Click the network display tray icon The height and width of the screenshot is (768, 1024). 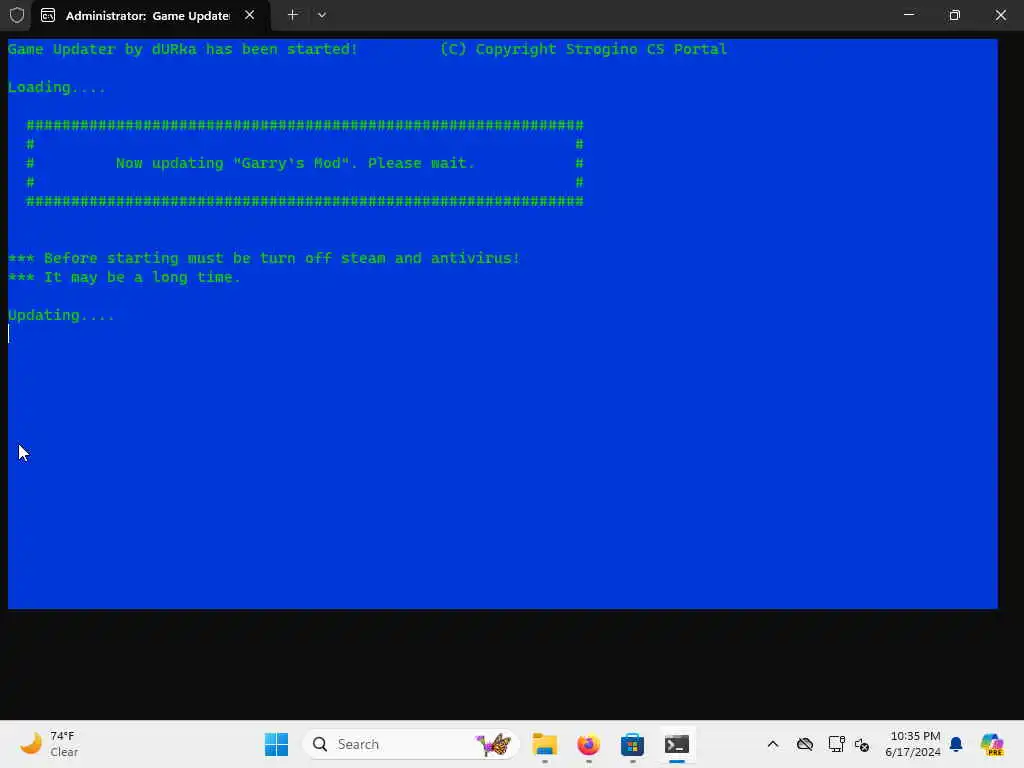836,744
